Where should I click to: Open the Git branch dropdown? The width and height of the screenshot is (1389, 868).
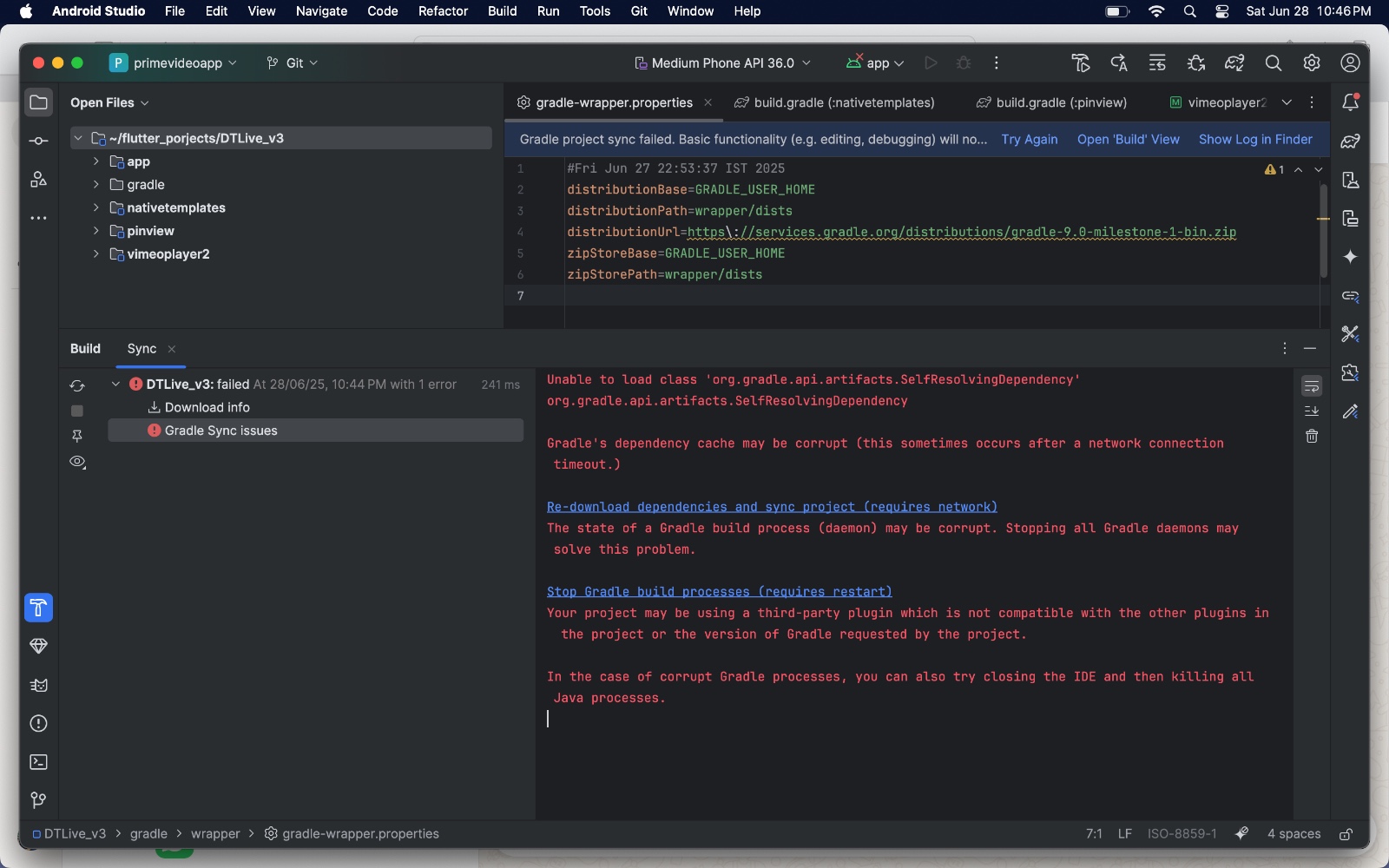(x=293, y=62)
